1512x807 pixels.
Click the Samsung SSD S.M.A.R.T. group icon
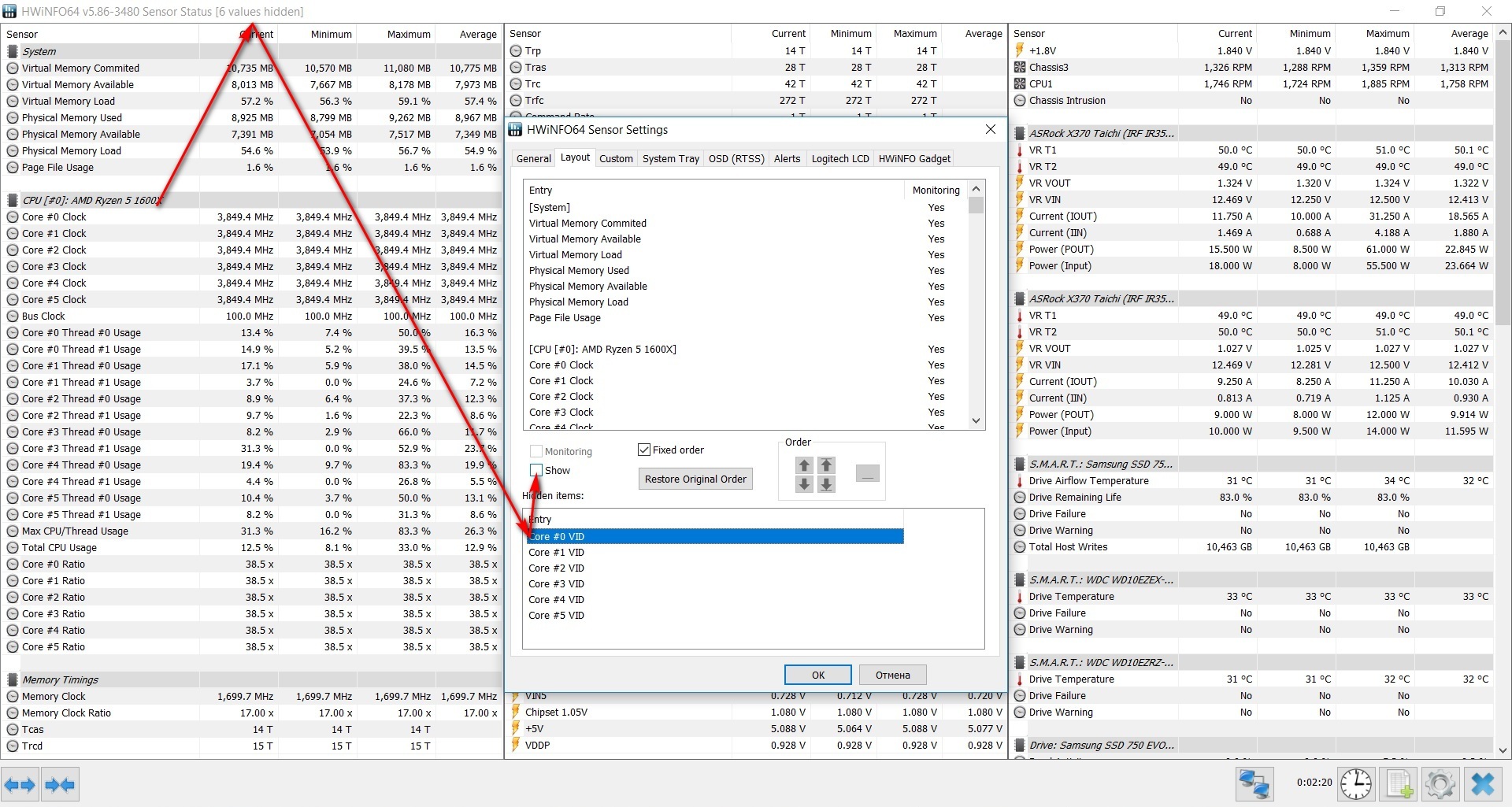[x=1020, y=464]
